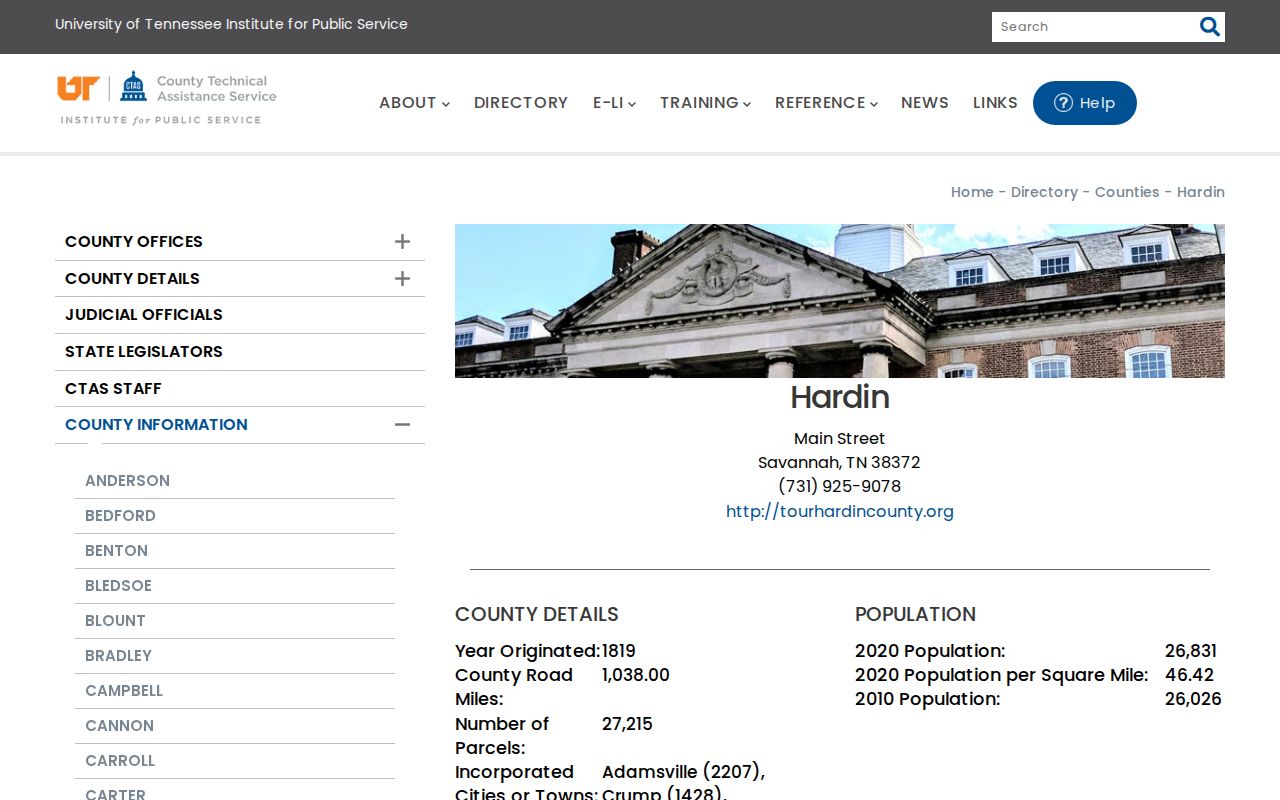Click the Counties breadcrumb link
The image size is (1280, 800).
point(1127,192)
